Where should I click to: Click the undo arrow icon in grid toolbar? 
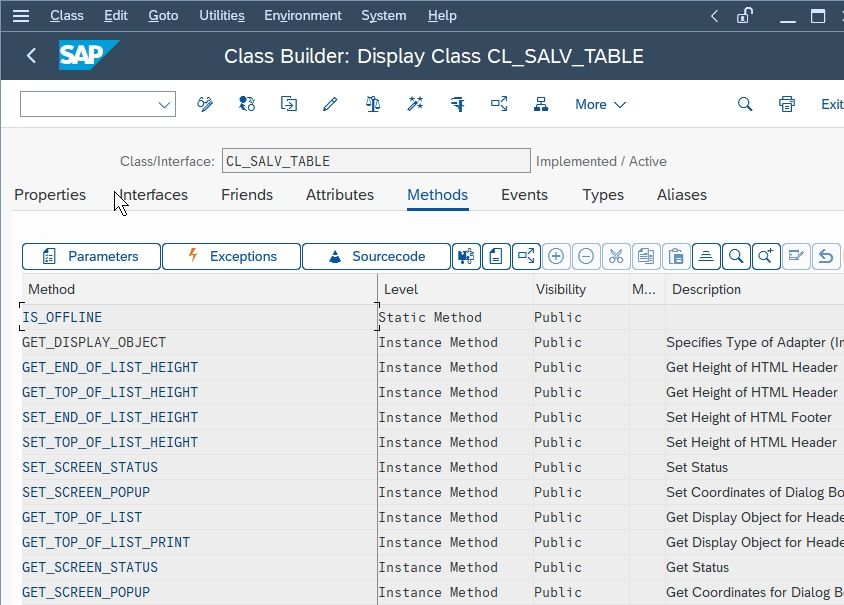[x=826, y=256]
